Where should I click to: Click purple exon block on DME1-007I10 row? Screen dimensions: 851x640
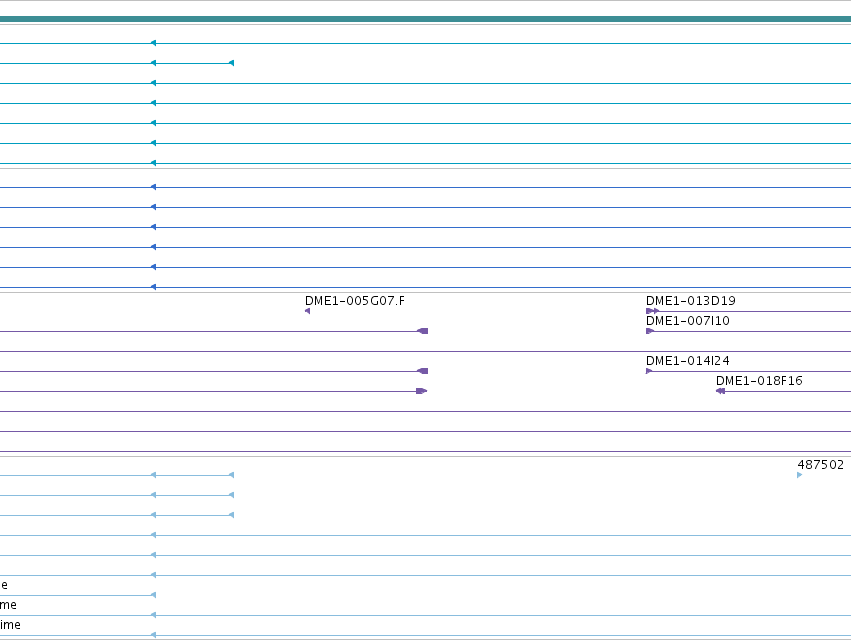pyautogui.click(x=422, y=331)
